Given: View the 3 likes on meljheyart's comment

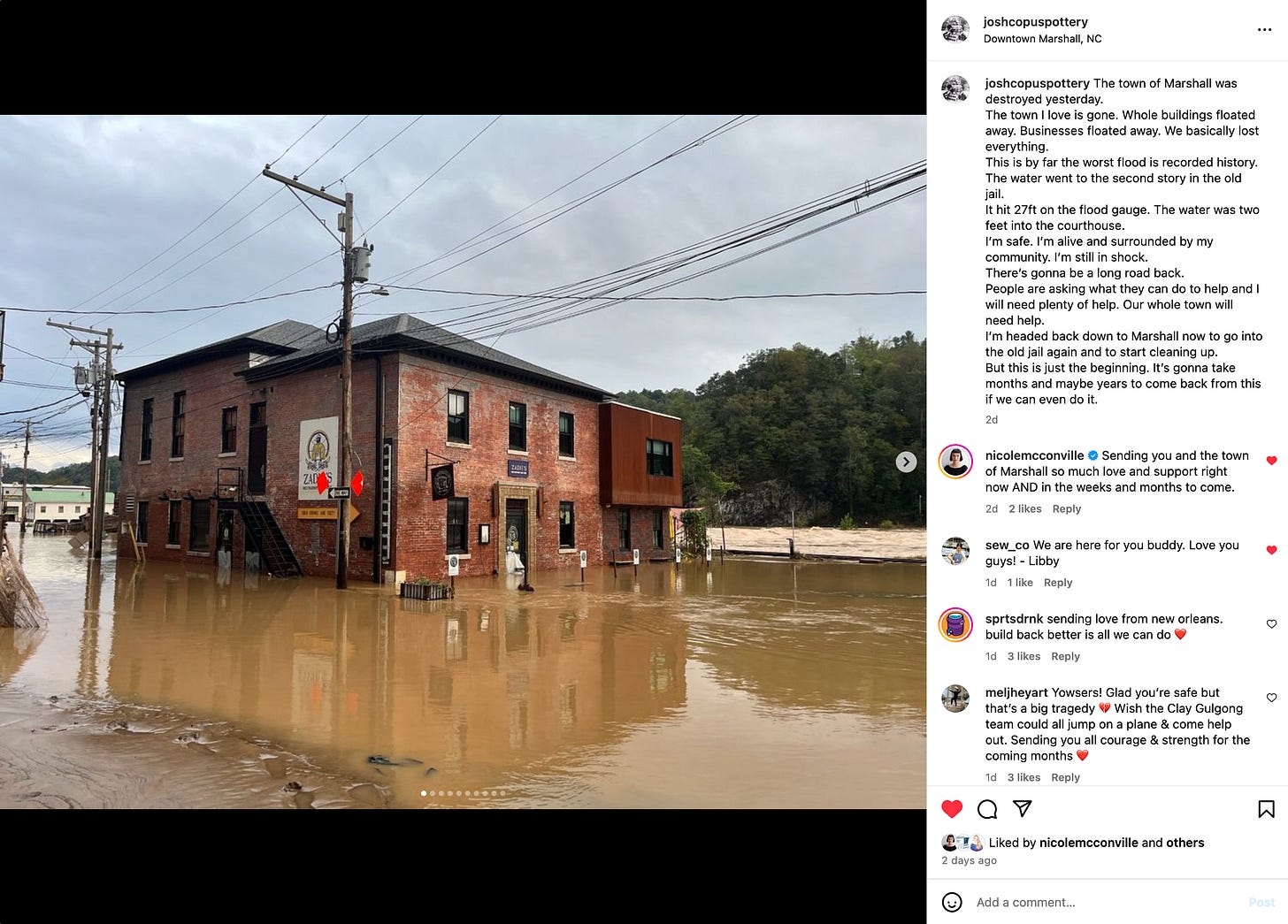Looking at the screenshot, I should 1023,777.
